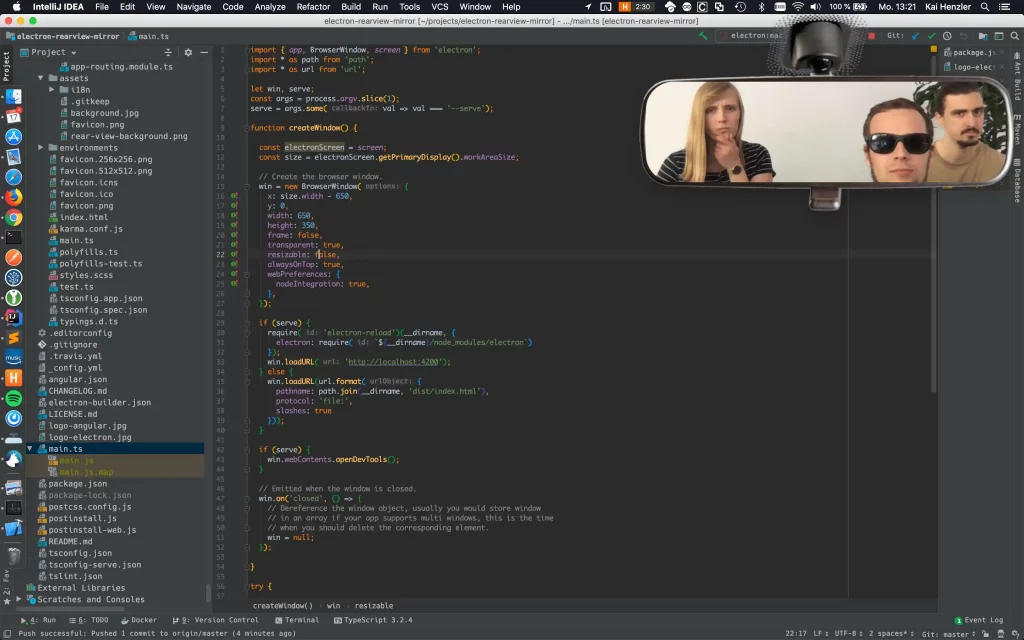This screenshot has width=1024, height=640.
Task: Open the Docker tool window
Action: 139,620
